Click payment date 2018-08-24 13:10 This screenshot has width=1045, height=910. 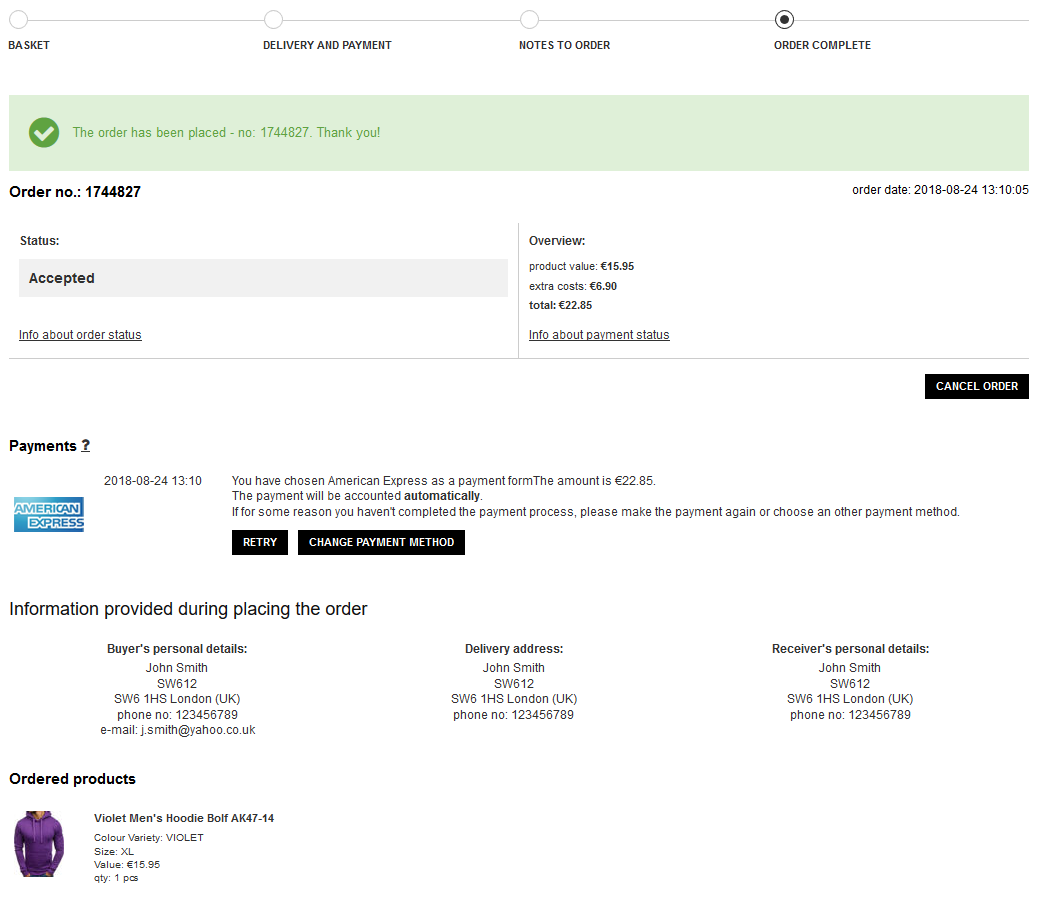click(x=153, y=481)
